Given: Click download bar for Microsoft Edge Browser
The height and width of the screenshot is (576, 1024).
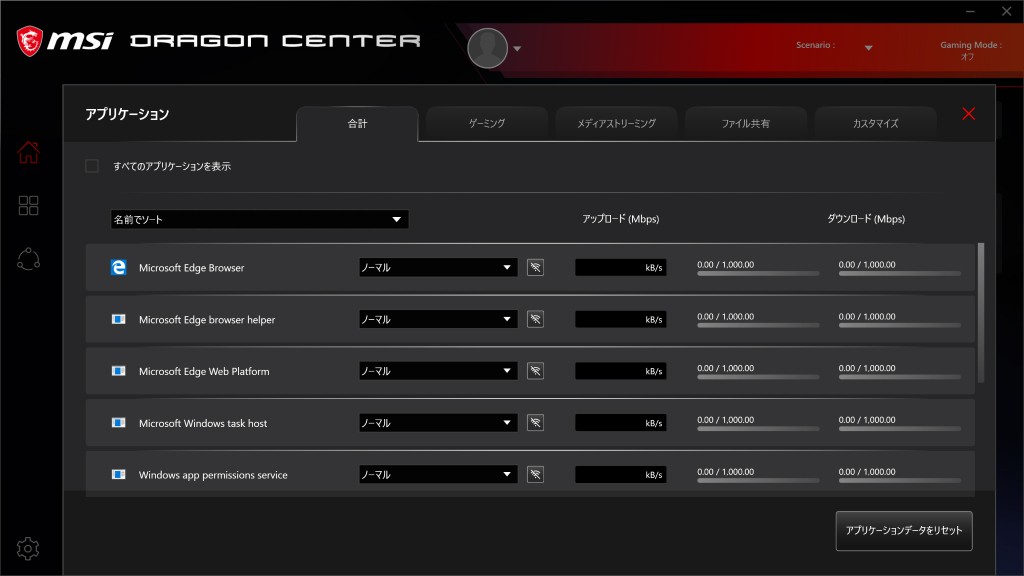Looking at the screenshot, I should coord(900,273).
